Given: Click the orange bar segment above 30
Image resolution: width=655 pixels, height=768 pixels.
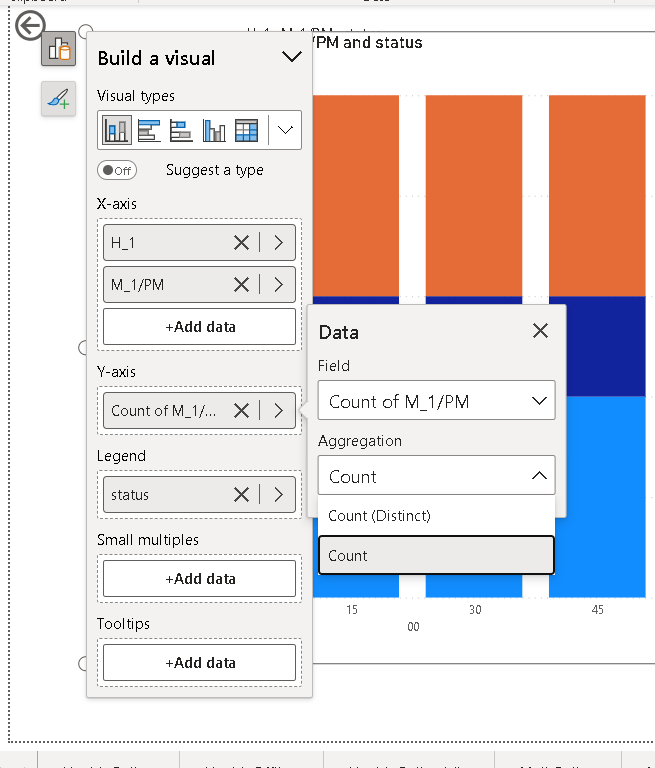Looking at the screenshot, I should pyautogui.click(x=474, y=196).
